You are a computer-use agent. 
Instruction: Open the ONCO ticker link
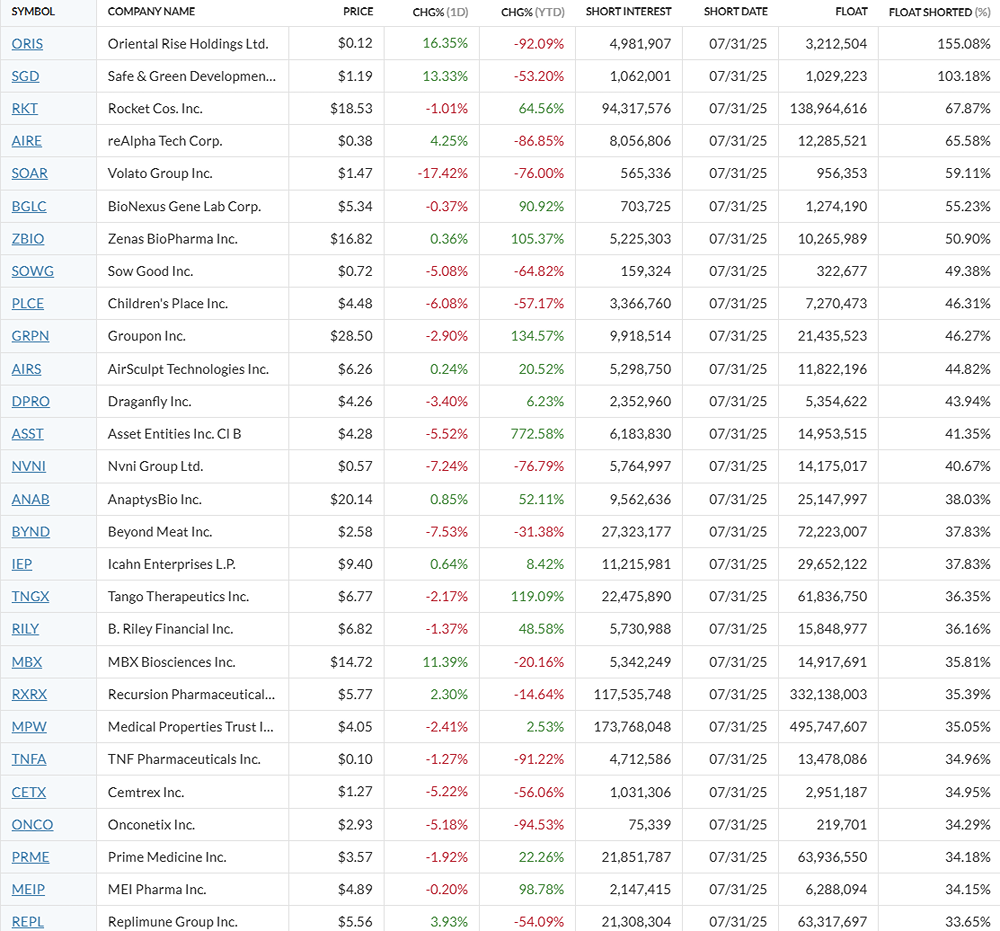coord(32,826)
